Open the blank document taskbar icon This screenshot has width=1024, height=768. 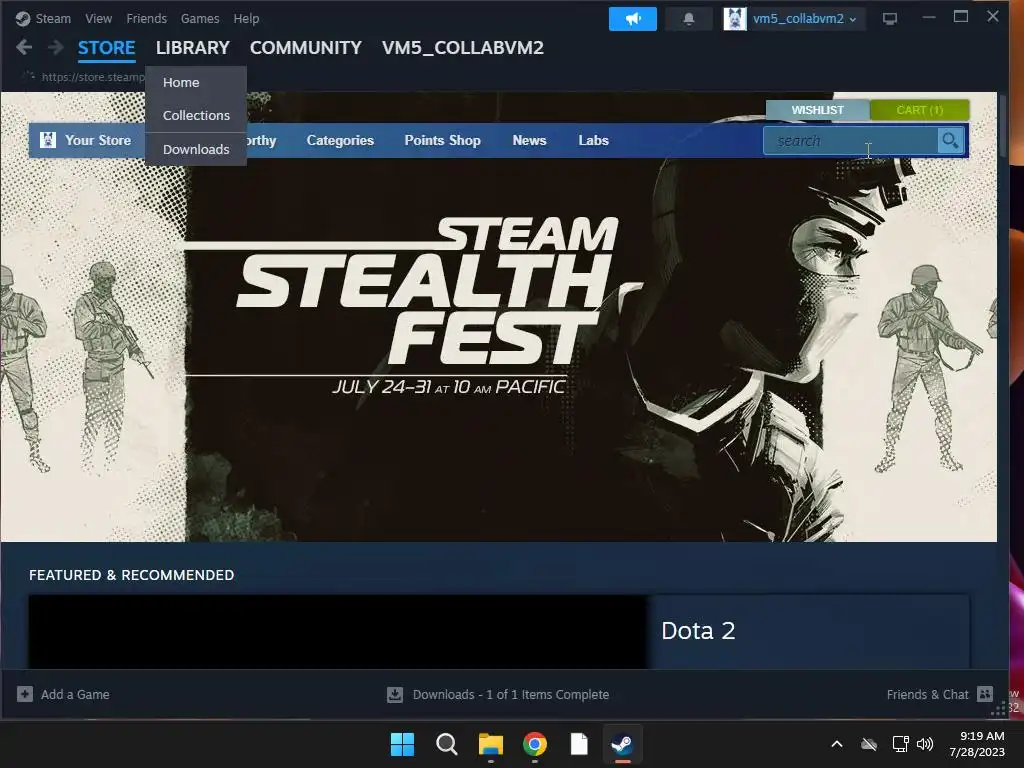coord(579,744)
